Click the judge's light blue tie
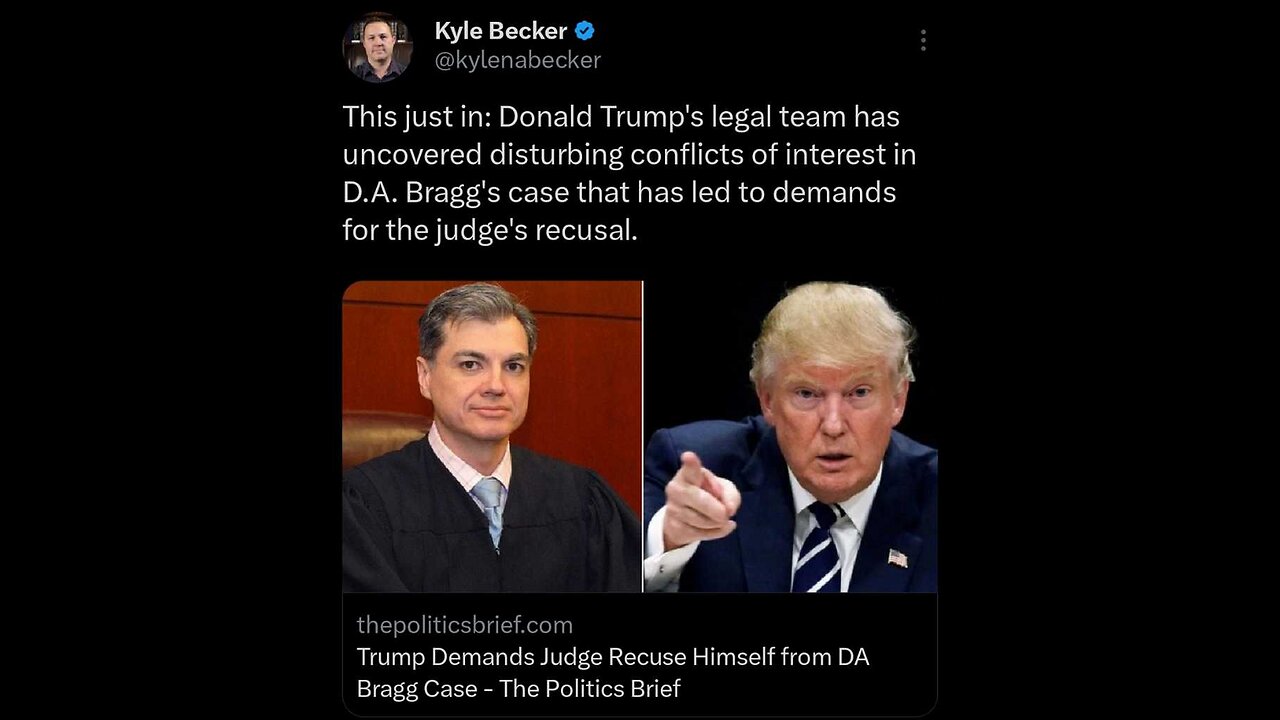The image size is (1280, 720). tap(490, 506)
